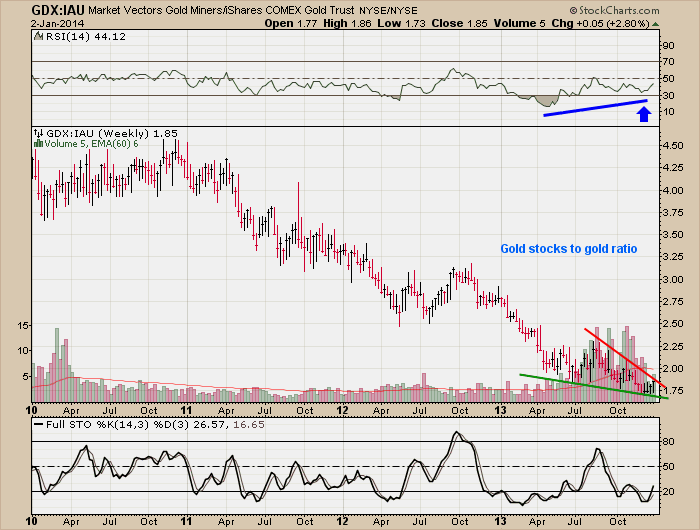Click the Volume 5 header value

click(519, 23)
